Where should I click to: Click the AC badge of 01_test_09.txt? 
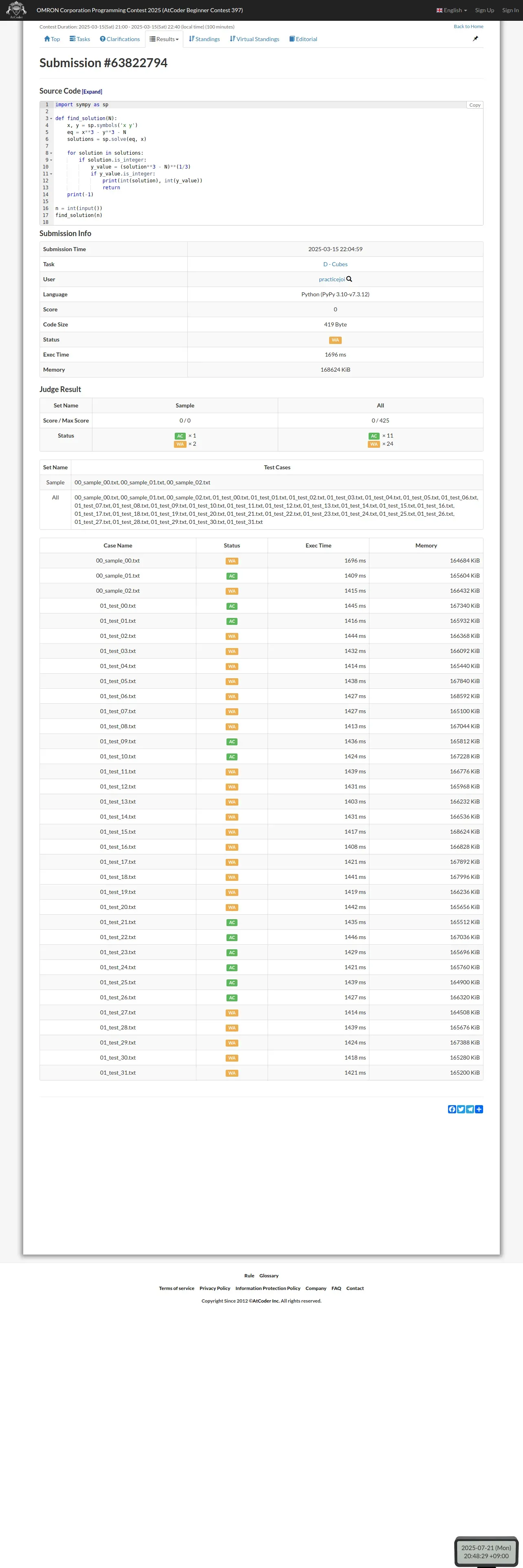[232, 742]
